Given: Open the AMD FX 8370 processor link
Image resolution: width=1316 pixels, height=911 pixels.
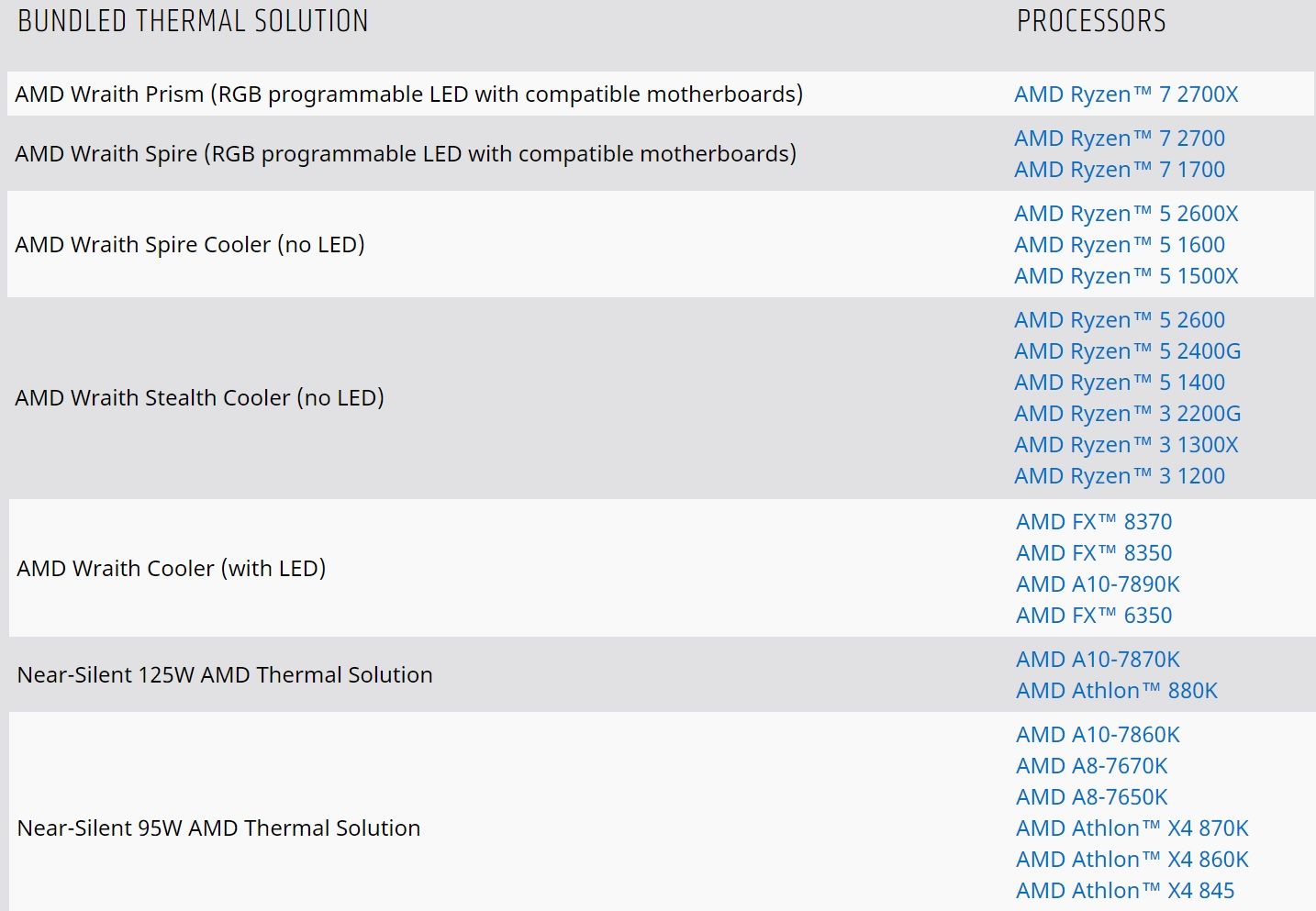Looking at the screenshot, I should (1094, 522).
